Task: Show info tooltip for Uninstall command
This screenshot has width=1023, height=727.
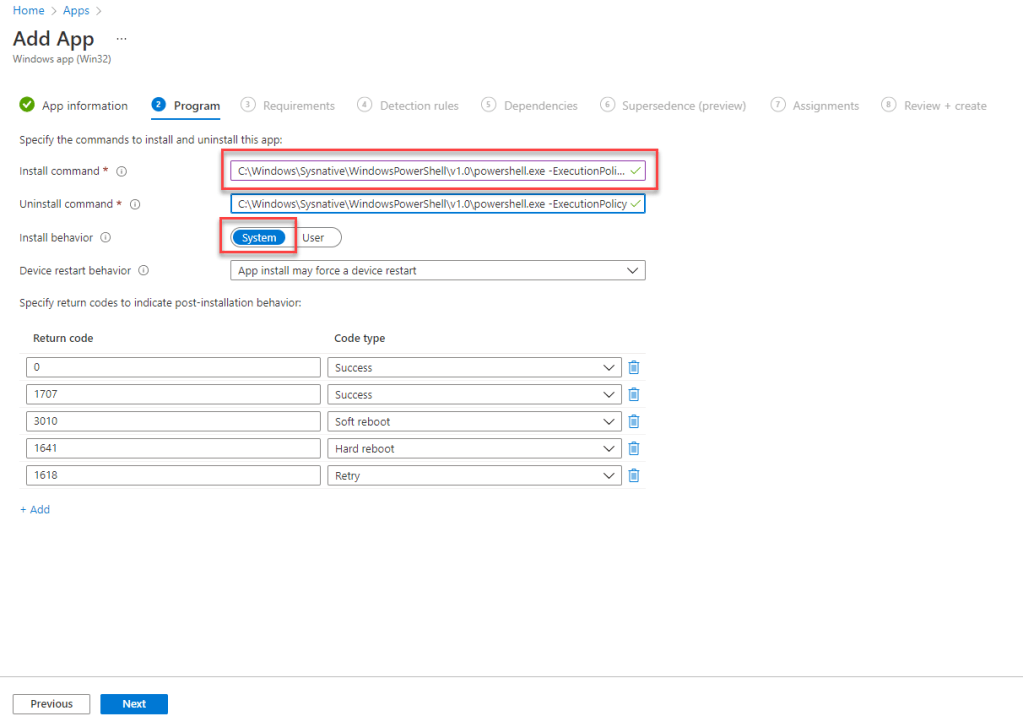Action: (134, 204)
